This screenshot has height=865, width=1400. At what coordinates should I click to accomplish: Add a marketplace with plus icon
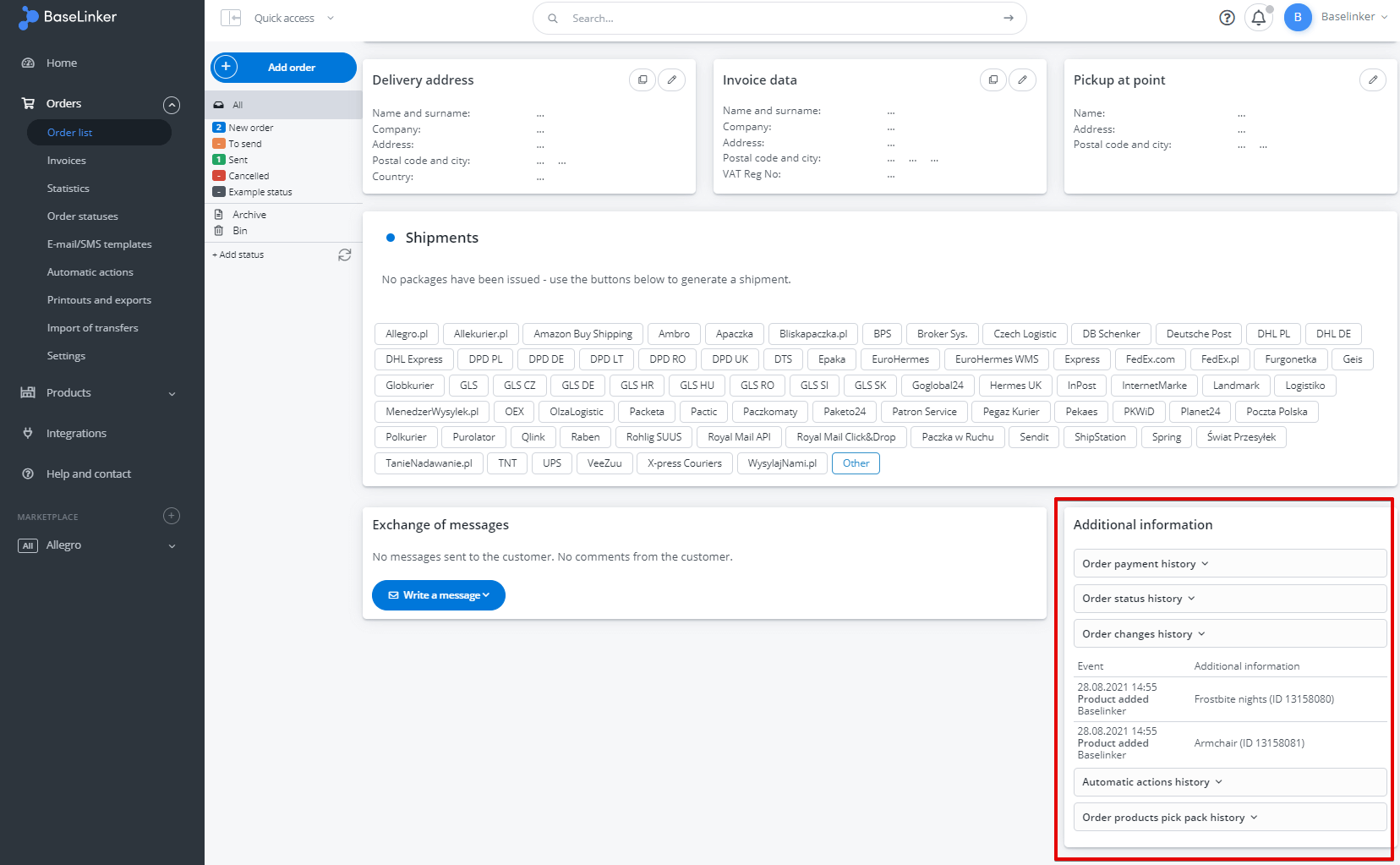click(x=172, y=516)
